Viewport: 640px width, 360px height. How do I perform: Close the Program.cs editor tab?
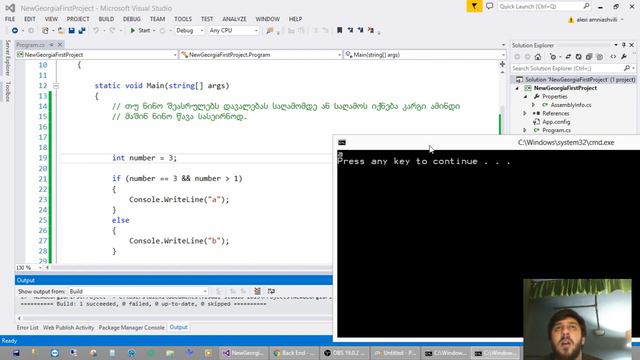pyautogui.click(x=60, y=44)
